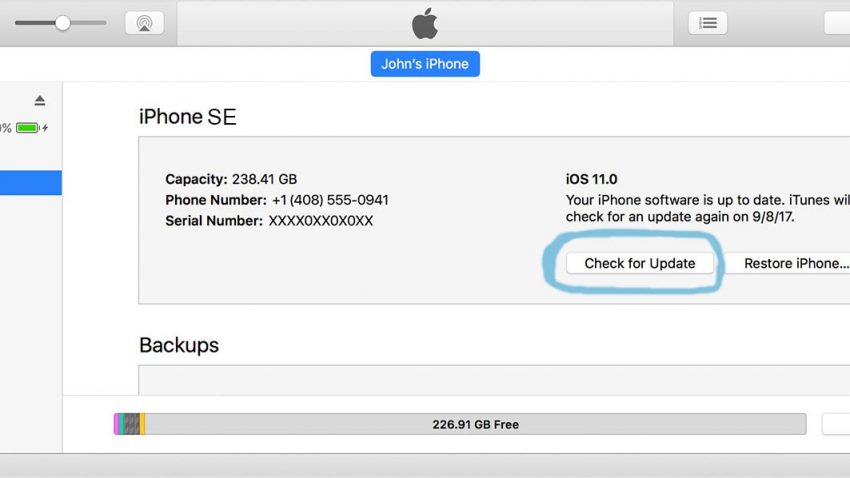Click the Apple logo status display
This screenshot has height=478, width=850.
425,23
